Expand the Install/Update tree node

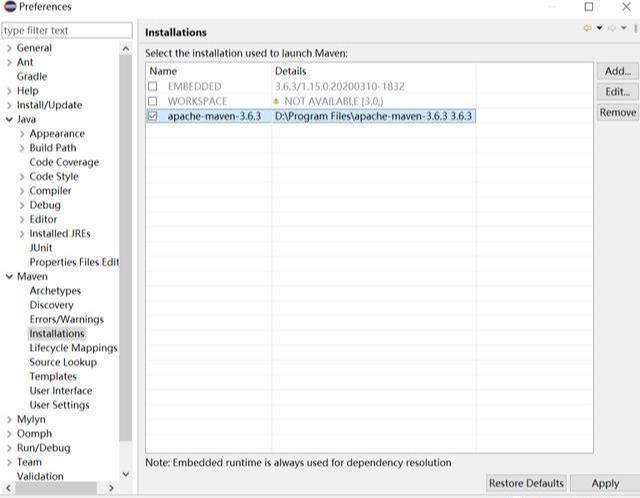[x=9, y=106]
